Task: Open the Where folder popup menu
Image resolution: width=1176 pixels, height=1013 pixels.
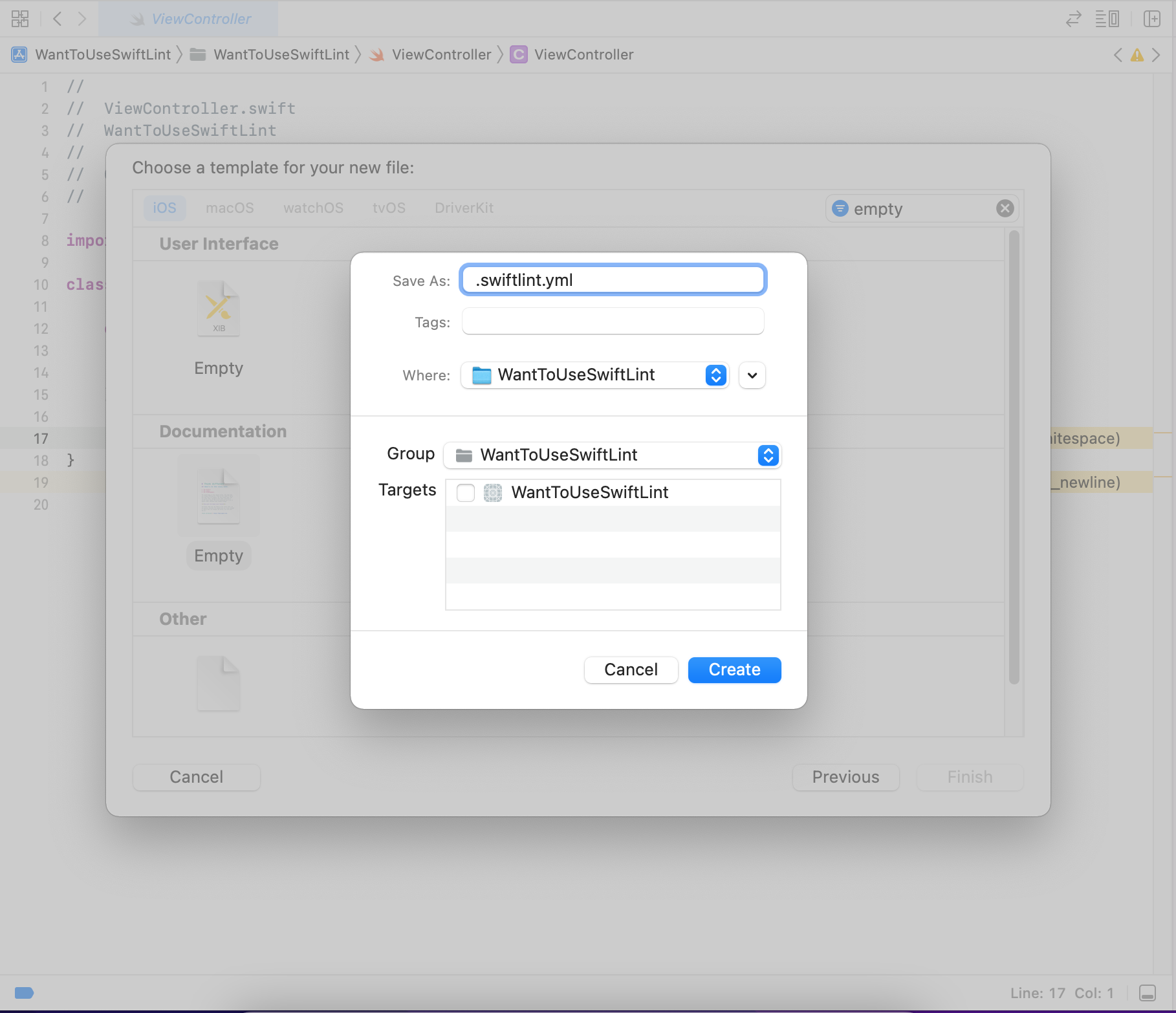Action: 594,375
